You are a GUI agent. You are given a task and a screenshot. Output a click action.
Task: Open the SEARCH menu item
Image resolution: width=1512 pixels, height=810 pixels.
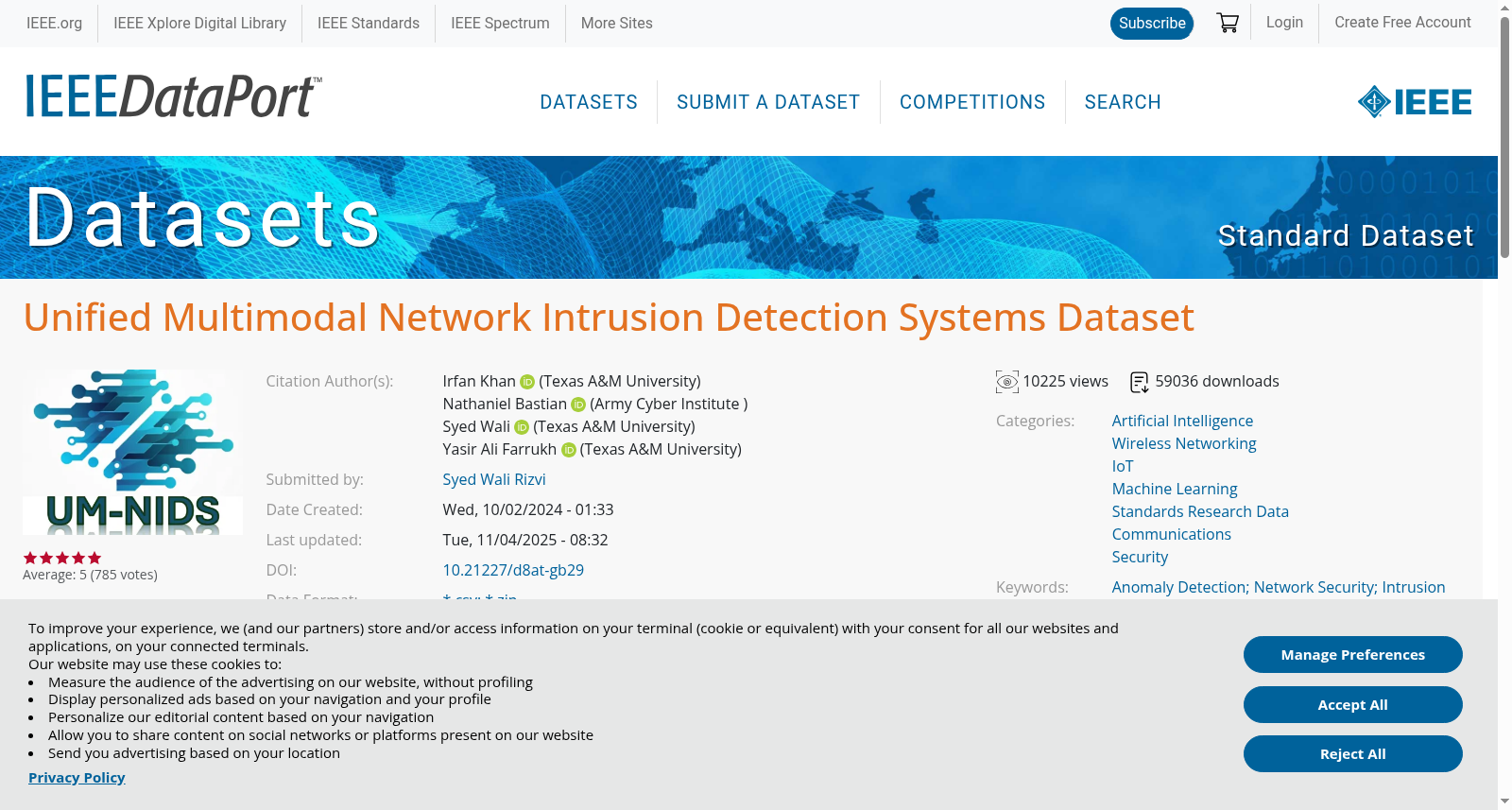1123,102
